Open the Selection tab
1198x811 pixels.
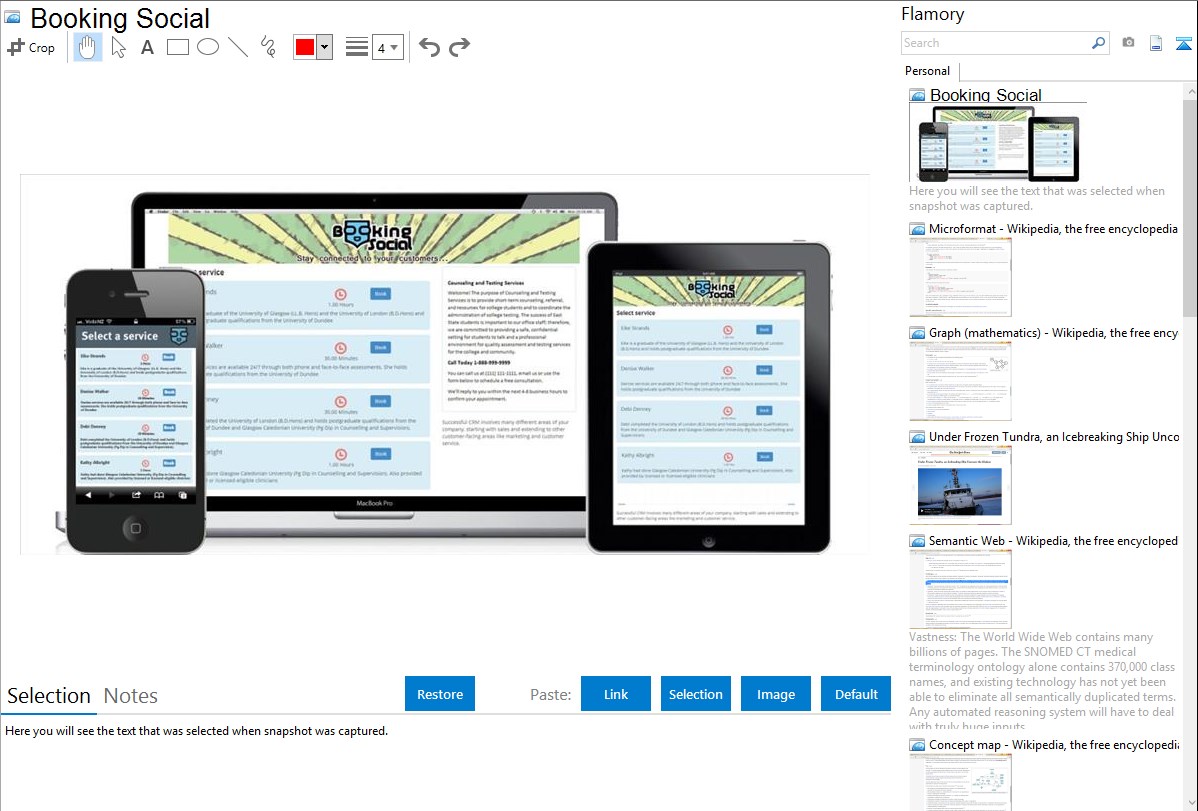[49, 696]
